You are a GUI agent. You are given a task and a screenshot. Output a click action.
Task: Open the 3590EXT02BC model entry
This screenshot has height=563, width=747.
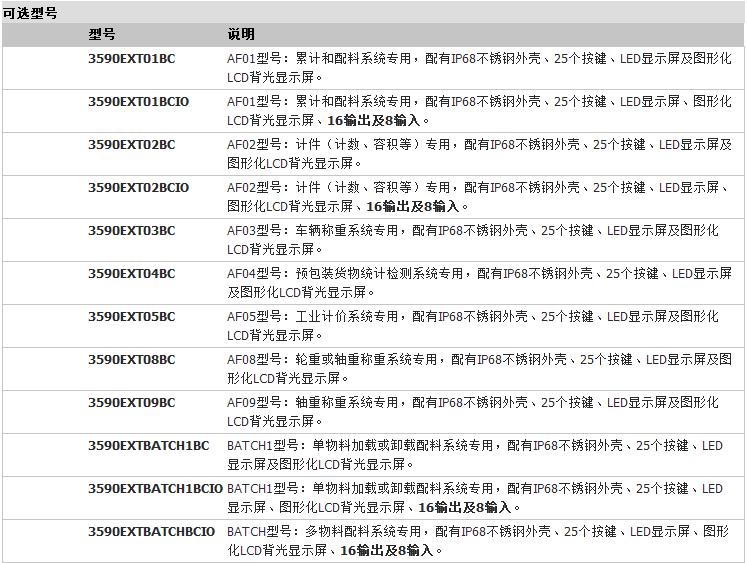[131, 145]
